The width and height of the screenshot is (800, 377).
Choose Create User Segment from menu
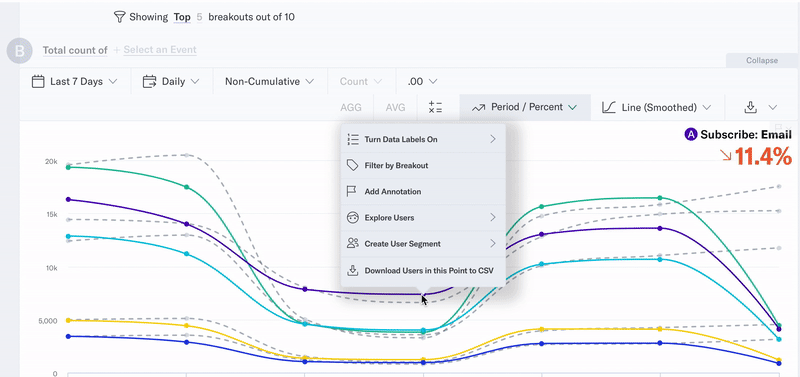[423, 244]
